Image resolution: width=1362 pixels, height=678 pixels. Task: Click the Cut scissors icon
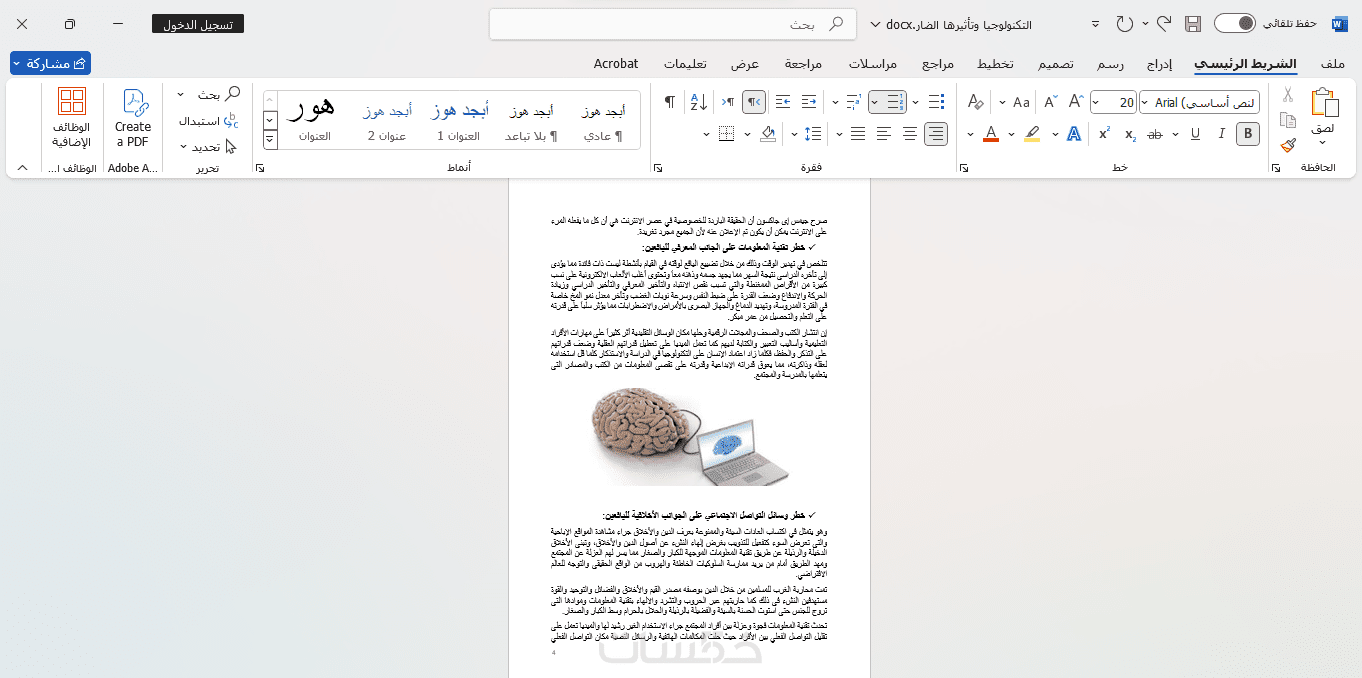point(1288,95)
